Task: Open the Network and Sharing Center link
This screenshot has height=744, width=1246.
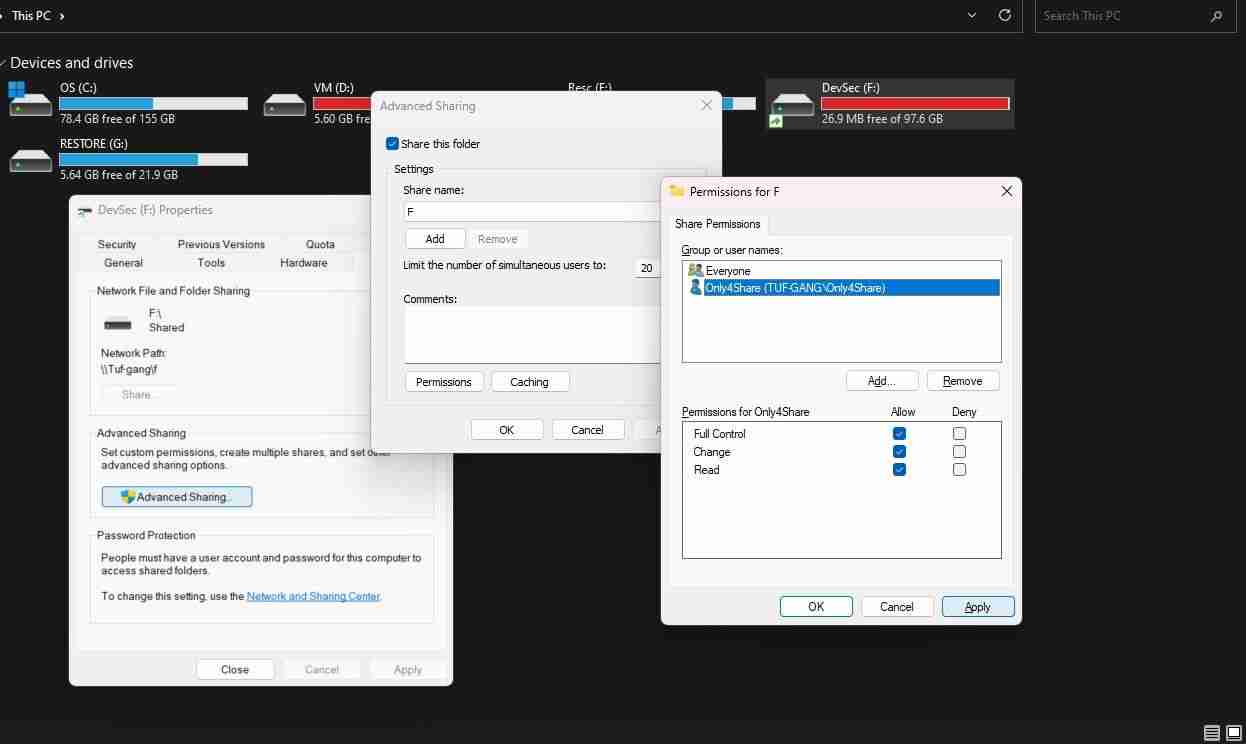Action: click(x=313, y=596)
